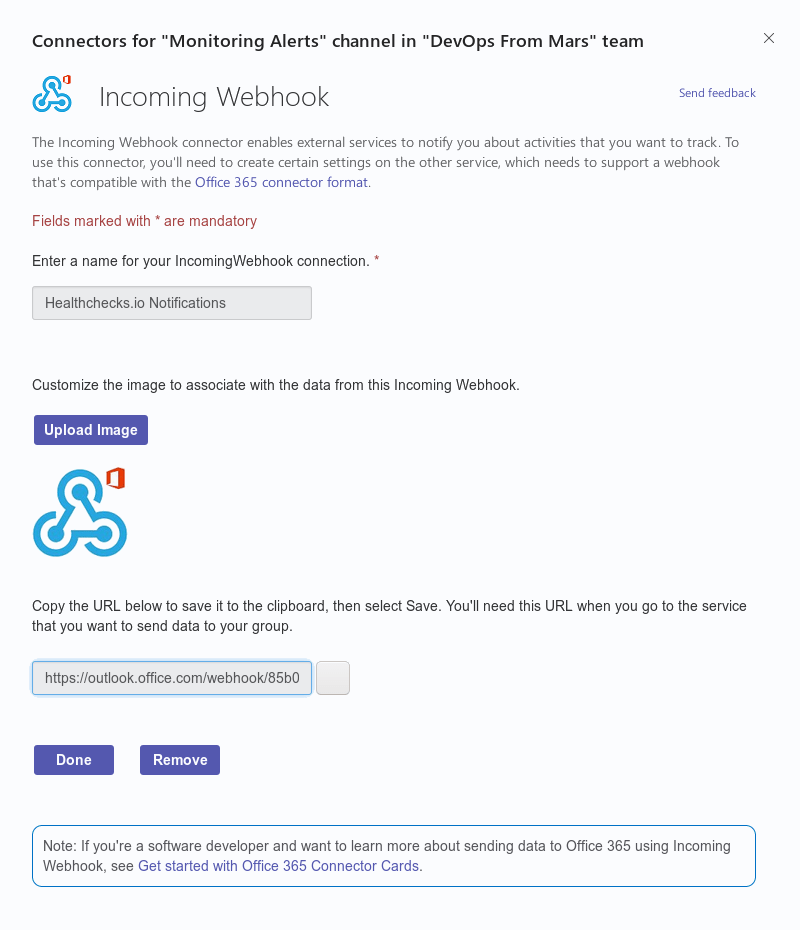Click the small Incoming Webhook header icon

52,94
